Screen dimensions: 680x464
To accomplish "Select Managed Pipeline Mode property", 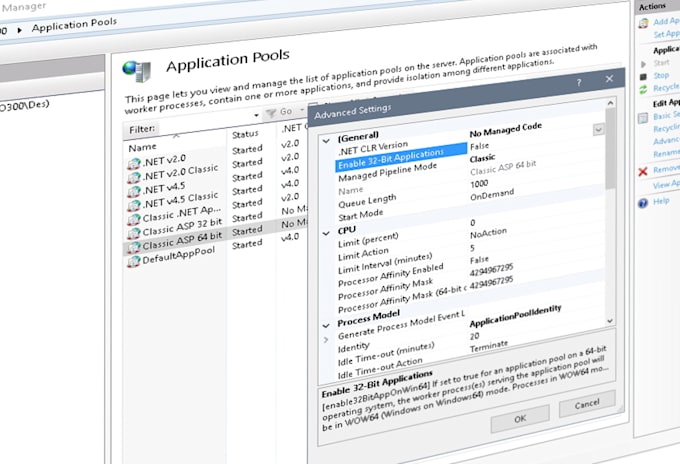I will [x=387, y=172].
